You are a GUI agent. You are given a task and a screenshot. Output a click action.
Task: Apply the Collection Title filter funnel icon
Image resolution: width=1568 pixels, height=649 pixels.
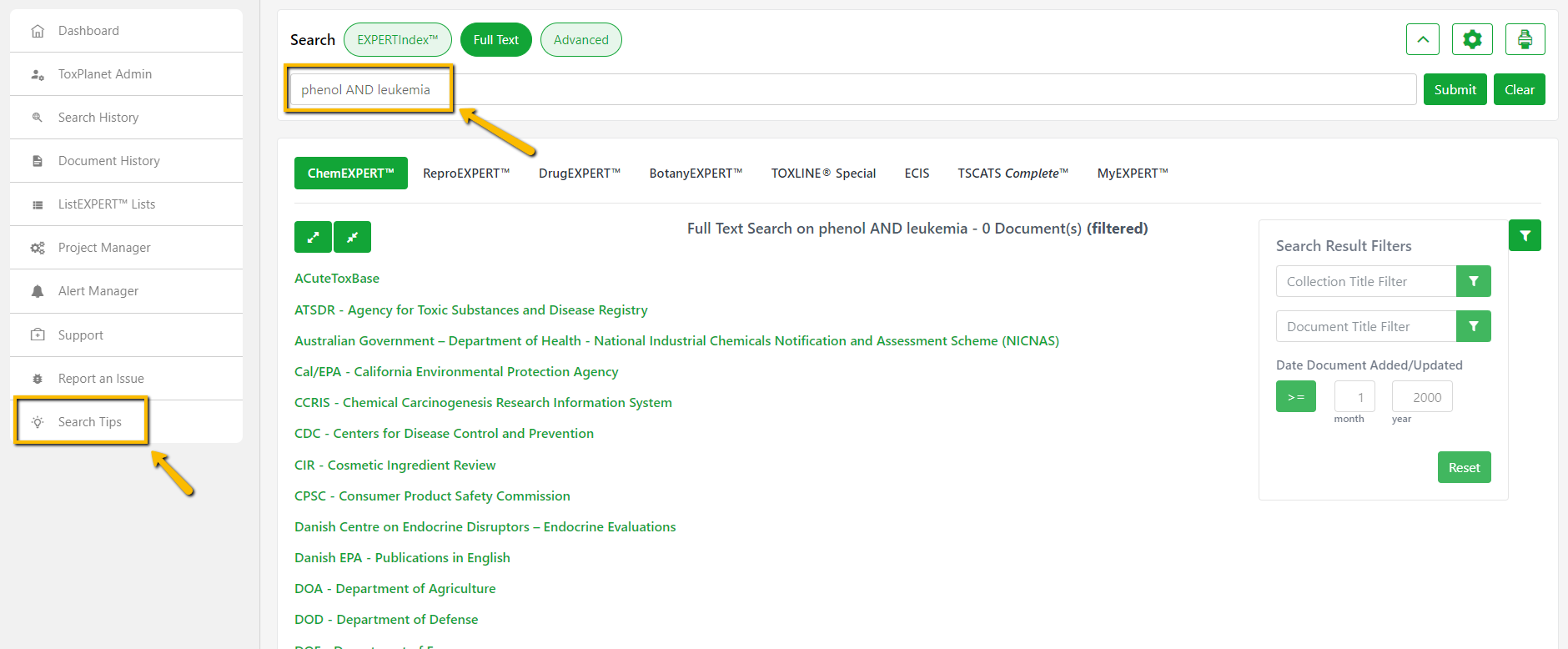coord(1473,281)
